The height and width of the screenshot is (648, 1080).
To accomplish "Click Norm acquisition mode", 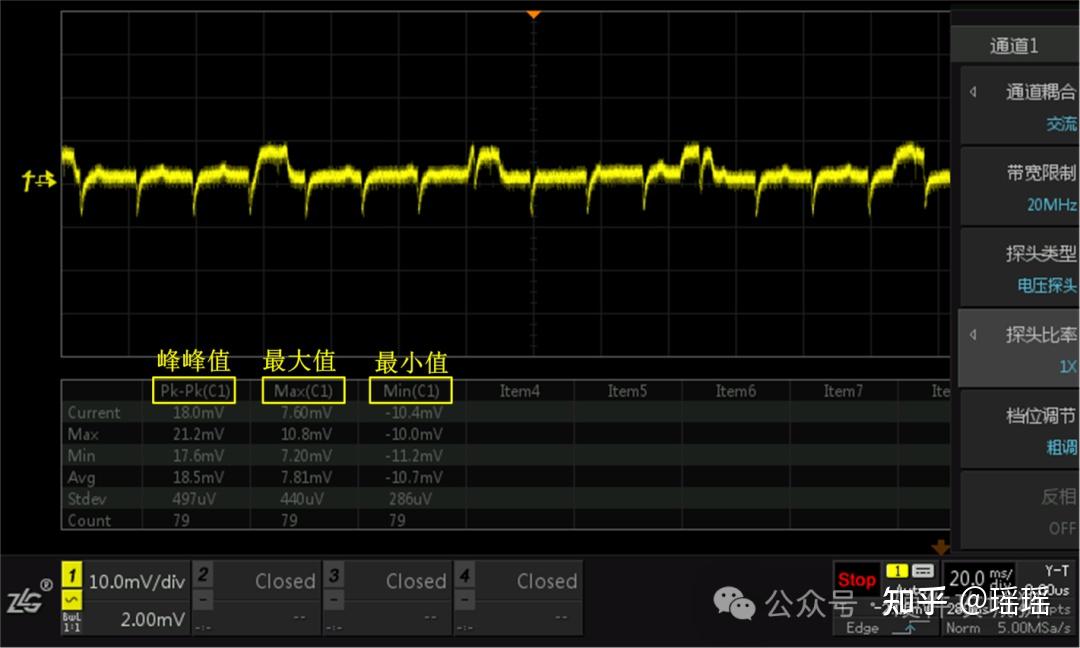I will [x=963, y=628].
